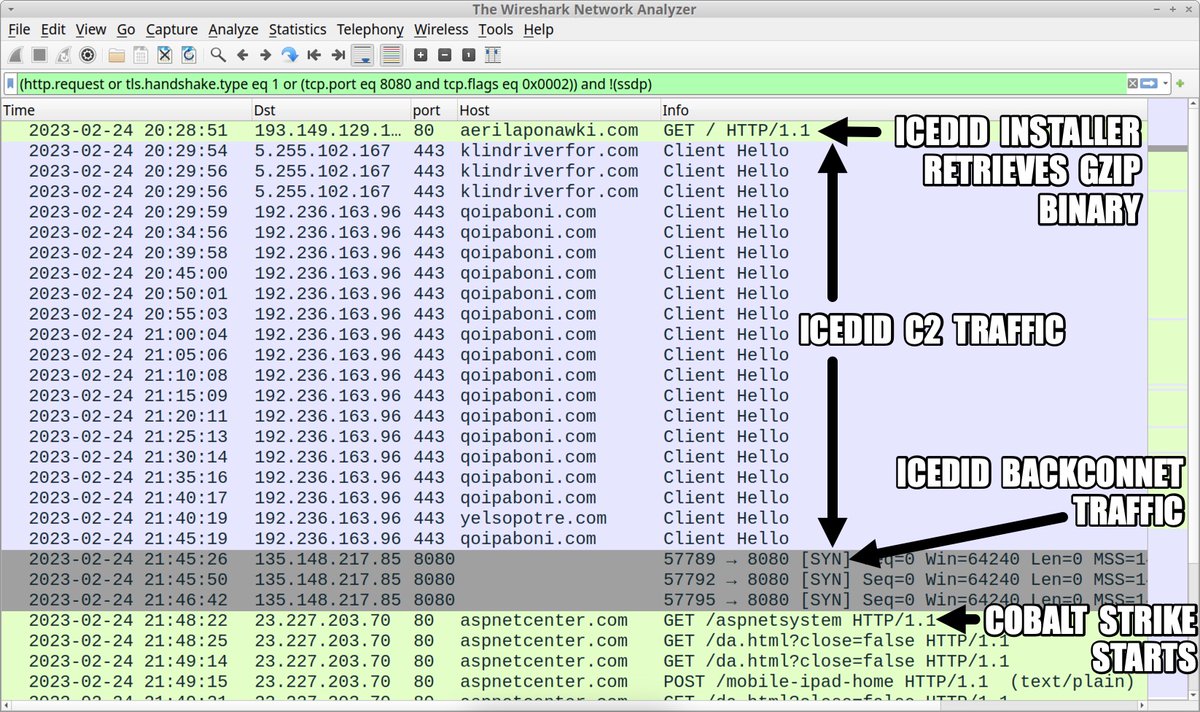
Task: Click the reload capture file icon
Action: (187, 56)
